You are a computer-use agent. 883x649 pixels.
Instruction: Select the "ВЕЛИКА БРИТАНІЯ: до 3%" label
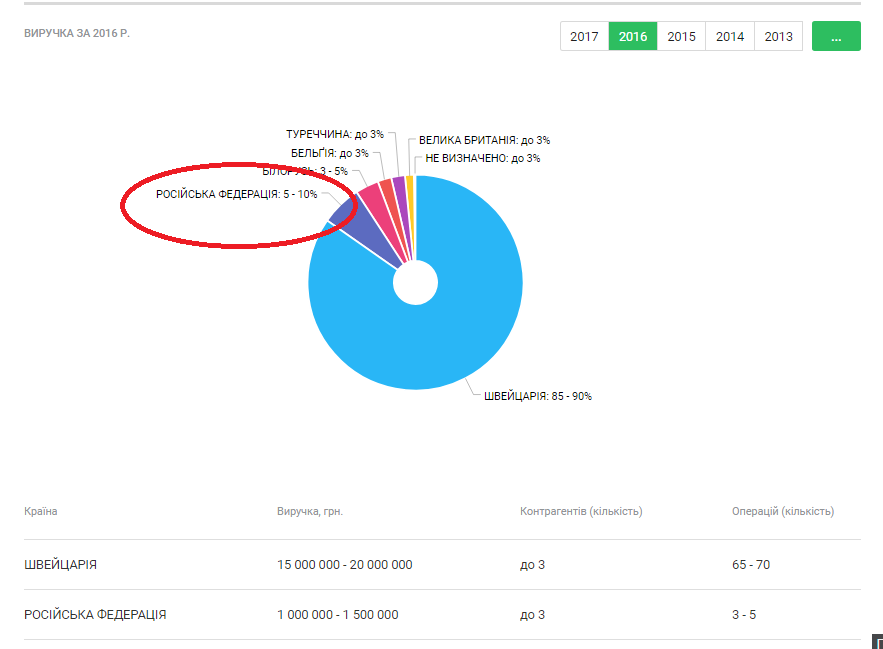pos(484,141)
